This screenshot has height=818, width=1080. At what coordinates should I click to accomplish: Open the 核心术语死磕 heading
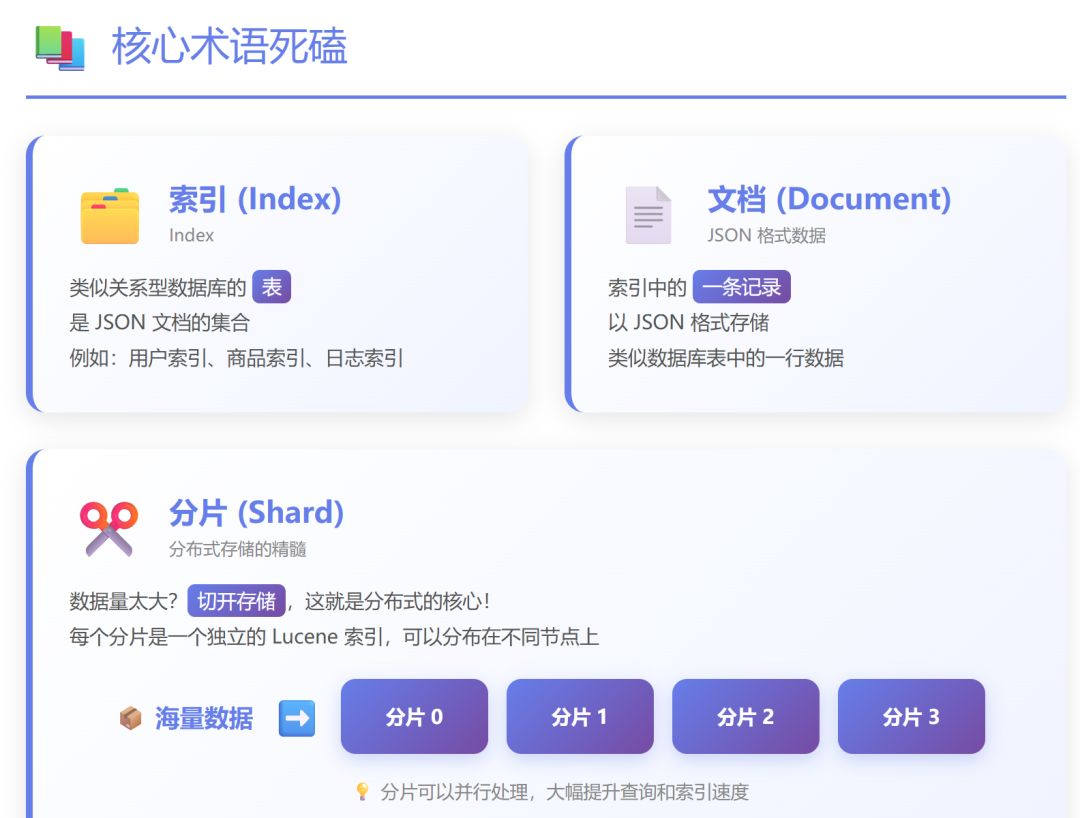click(230, 46)
